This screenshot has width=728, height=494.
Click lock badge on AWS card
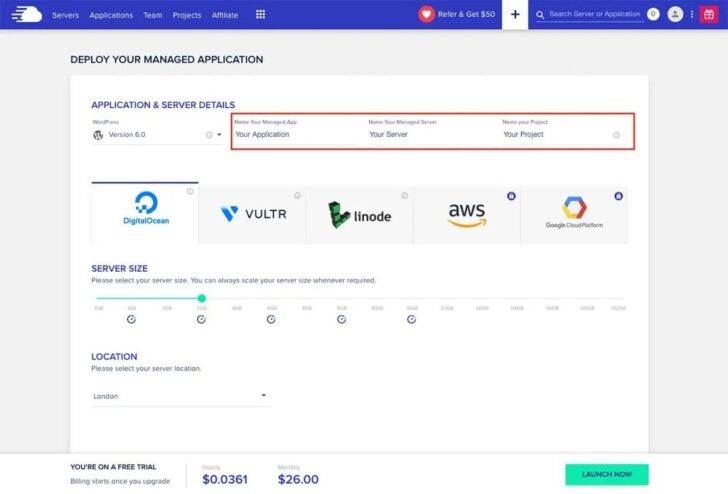[511, 196]
